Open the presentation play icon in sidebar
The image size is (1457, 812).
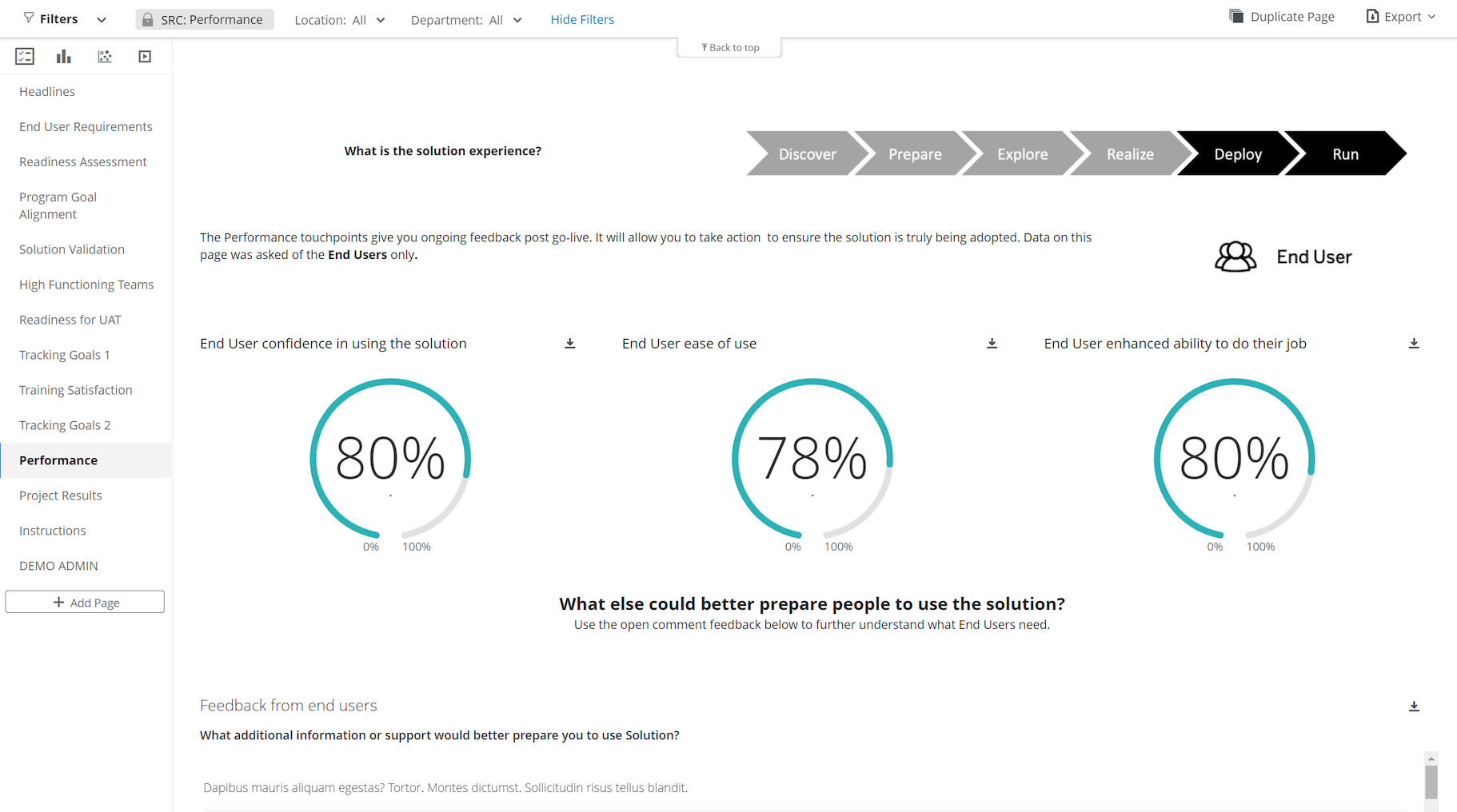[x=145, y=57]
